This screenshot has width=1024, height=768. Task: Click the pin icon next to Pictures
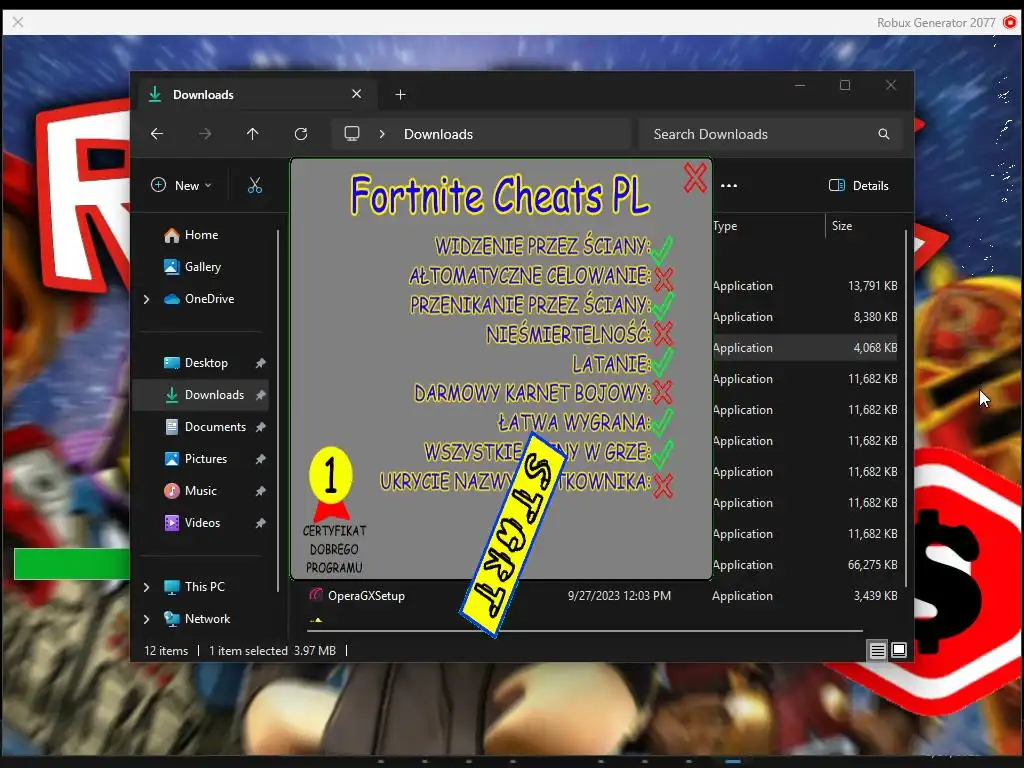coord(261,459)
